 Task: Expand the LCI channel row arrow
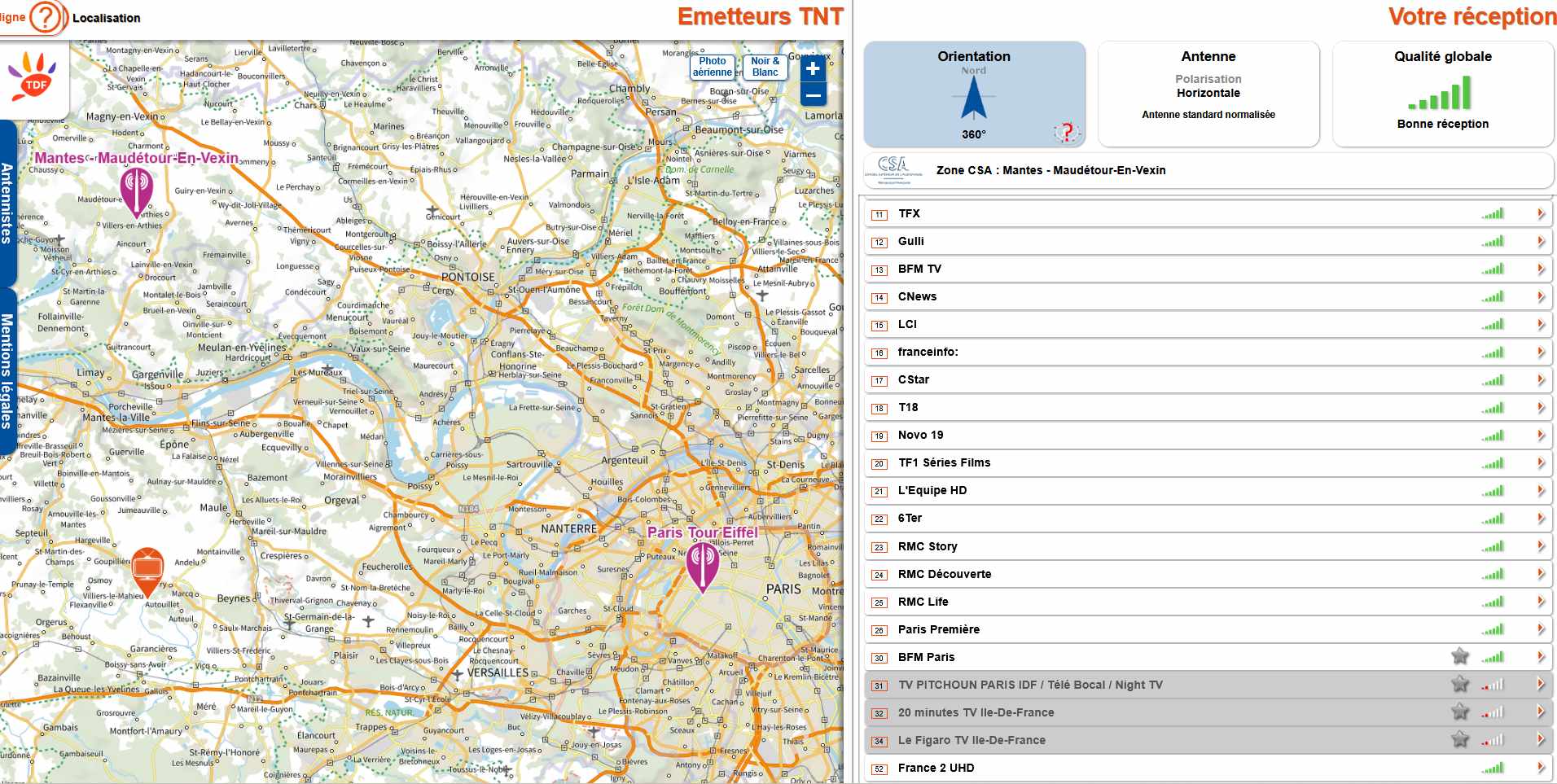1541,324
